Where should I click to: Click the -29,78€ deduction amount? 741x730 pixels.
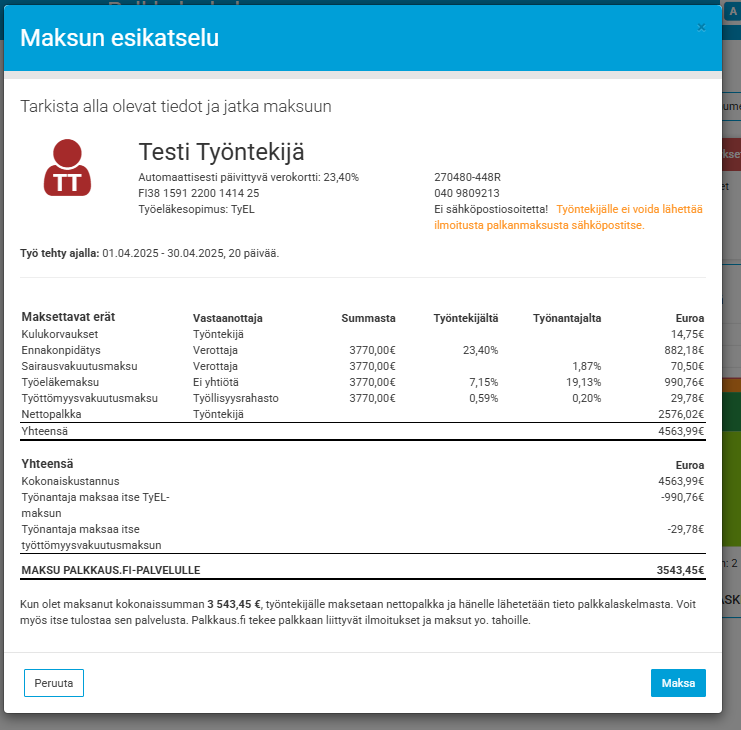[x=686, y=529]
